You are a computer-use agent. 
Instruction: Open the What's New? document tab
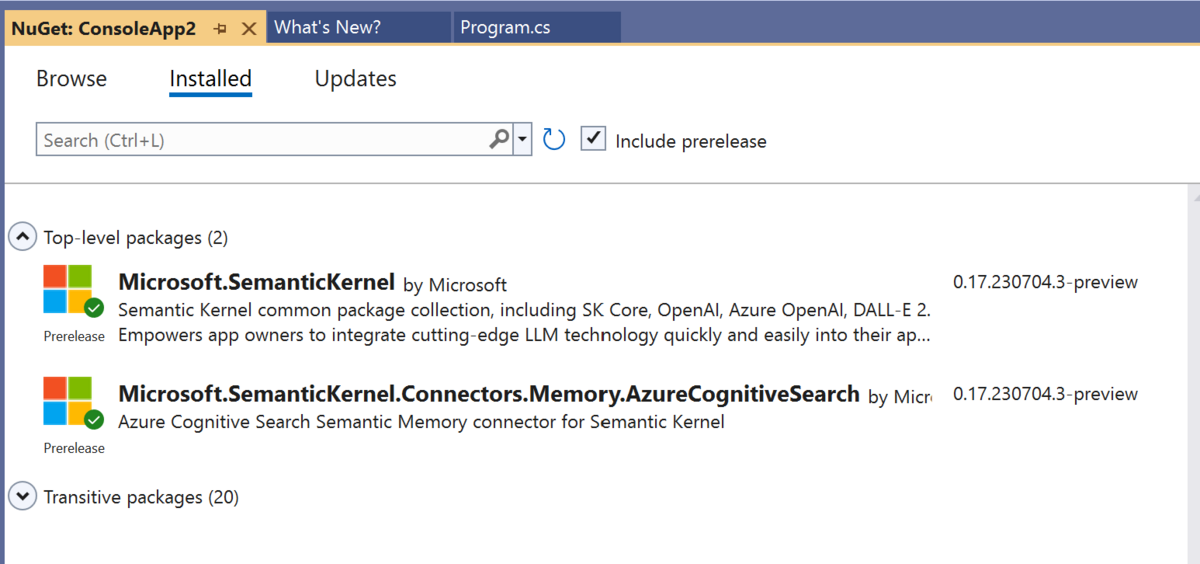327,28
